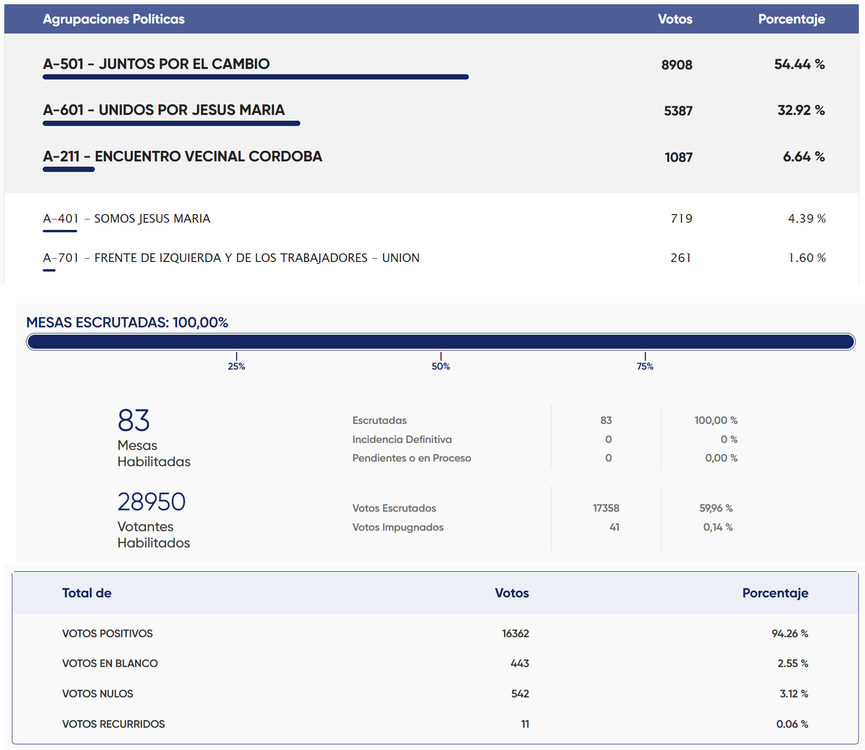
Task: Click the 50% marker below the progress bar
Action: [x=441, y=366]
